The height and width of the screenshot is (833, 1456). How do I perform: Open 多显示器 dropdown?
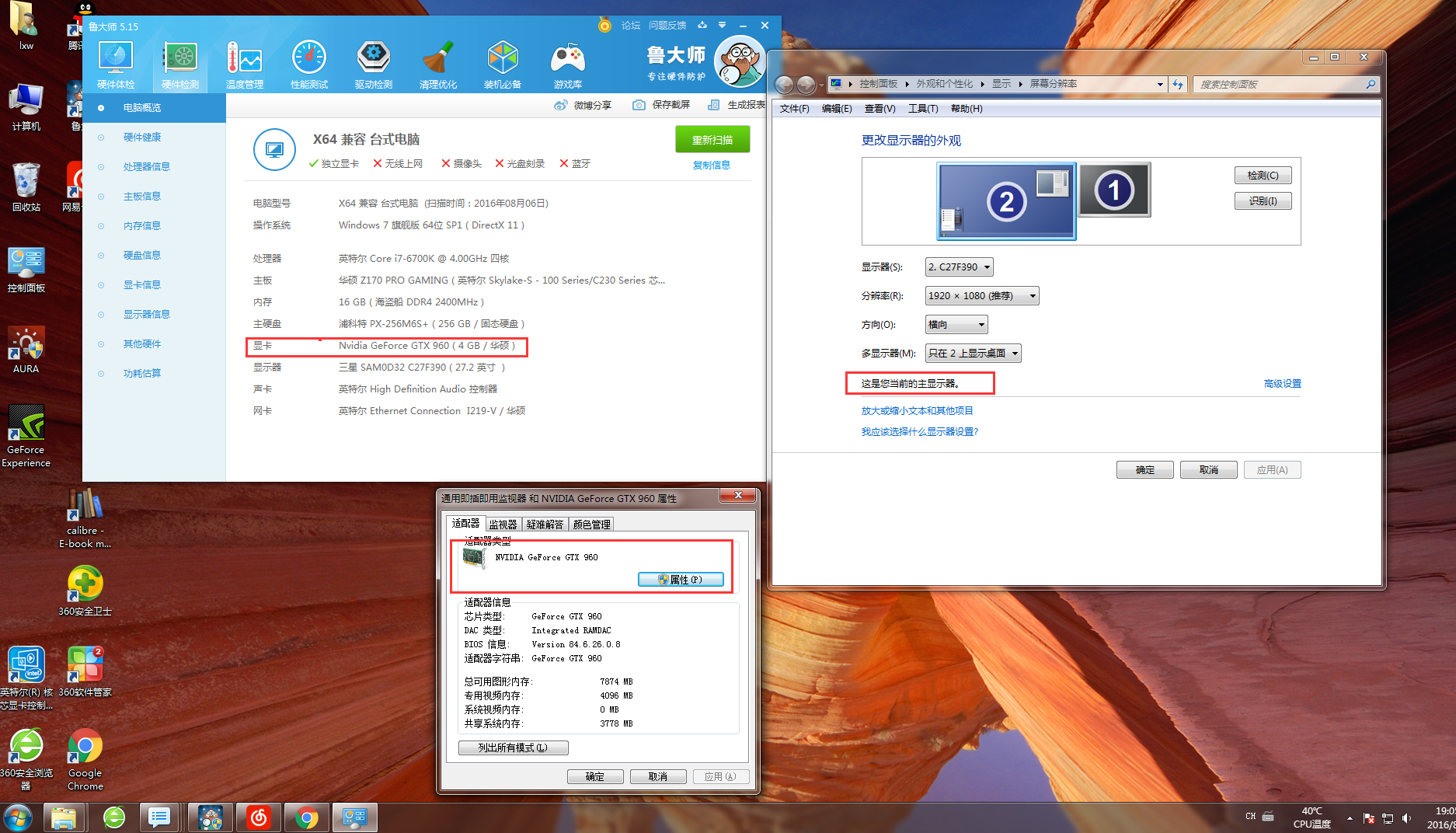pos(973,354)
